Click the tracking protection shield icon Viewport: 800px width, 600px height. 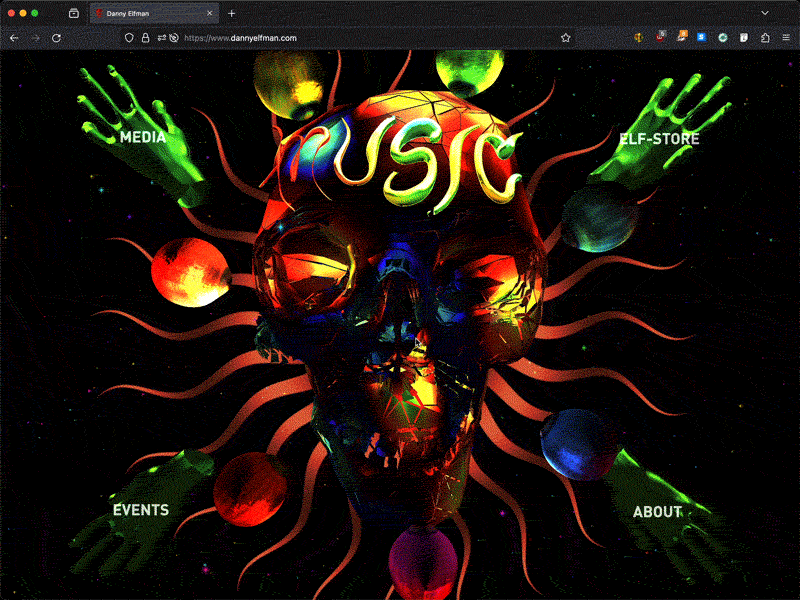(129, 38)
